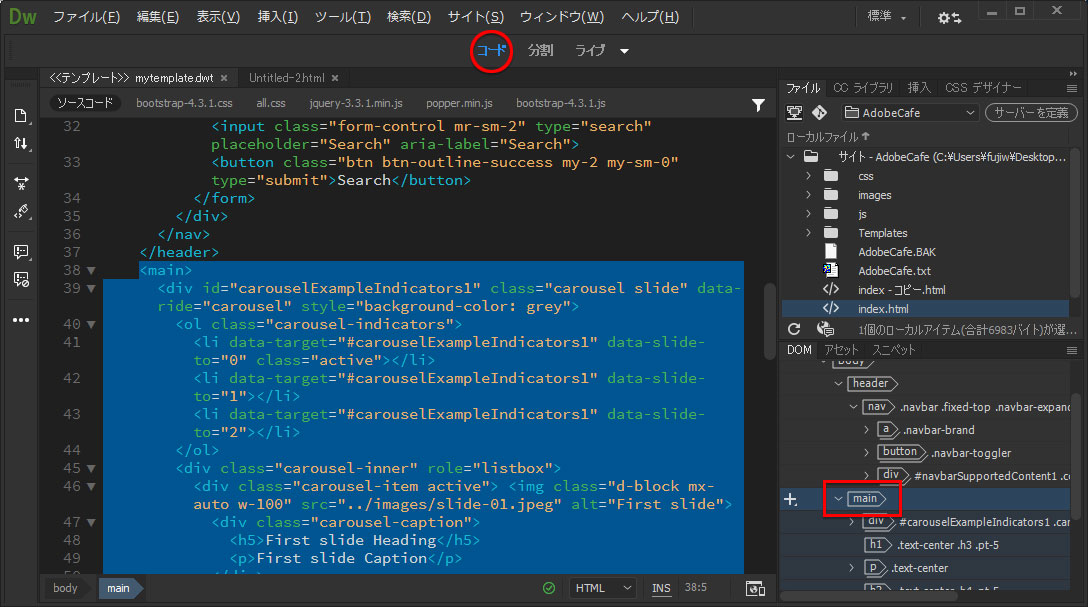Image resolution: width=1088 pixels, height=607 pixels.
Task: Open the AdobeCafe site dropdown
Action: tap(909, 113)
